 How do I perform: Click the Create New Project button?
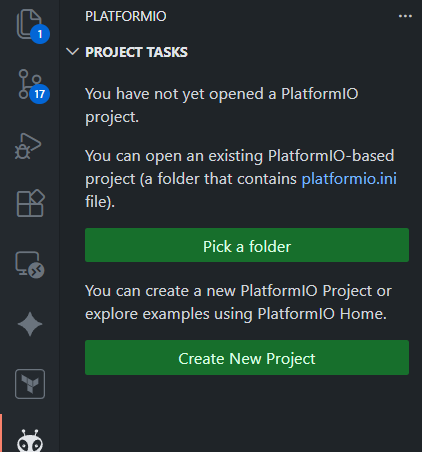[247, 357]
